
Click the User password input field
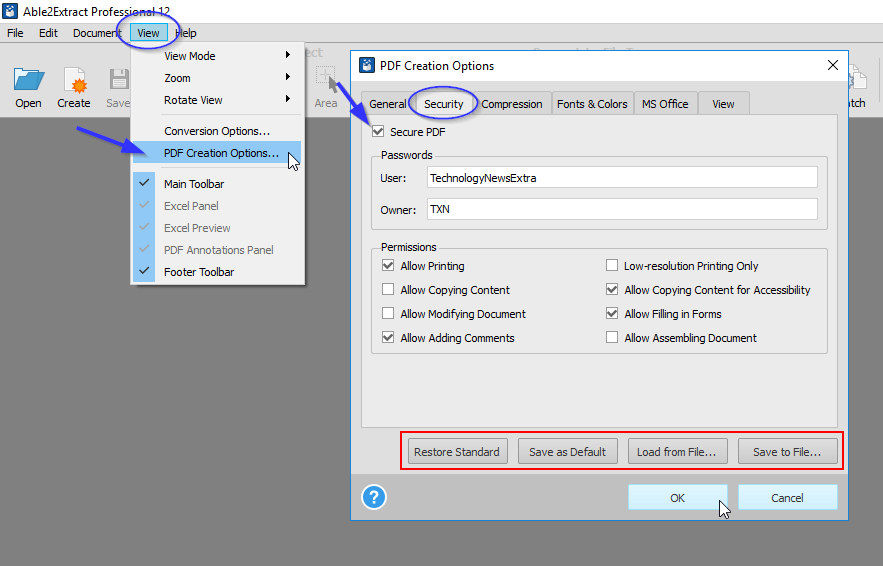pos(622,177)
